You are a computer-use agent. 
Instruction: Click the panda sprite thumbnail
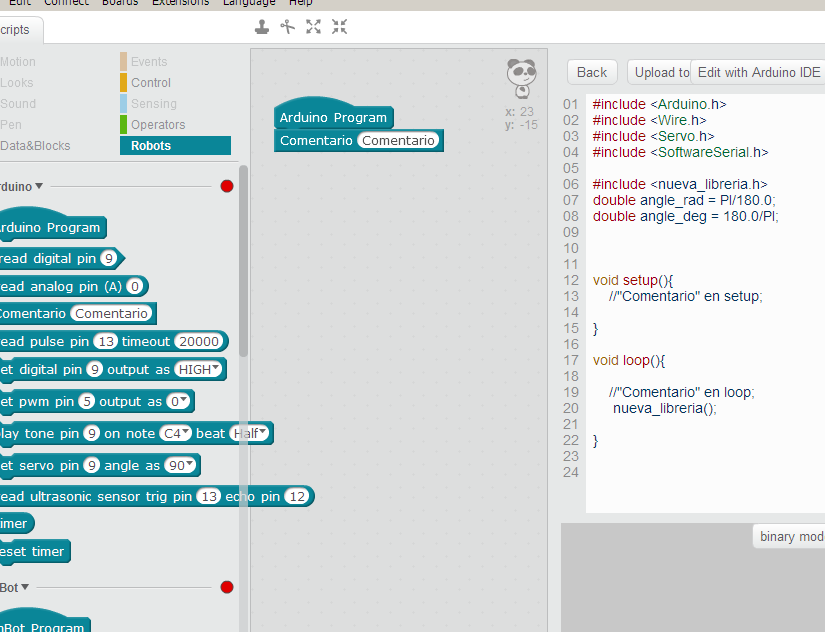tap(521, 78)
